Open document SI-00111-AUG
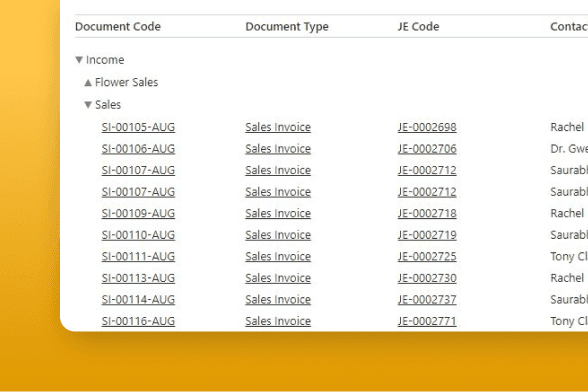This screenshot has height=392, width=588. point(138,256)
